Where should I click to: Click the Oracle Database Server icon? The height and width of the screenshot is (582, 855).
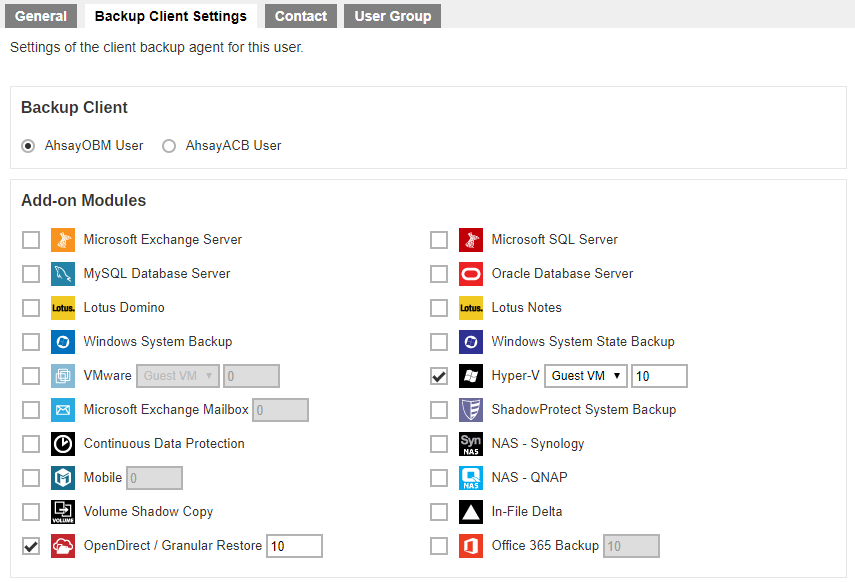point(470,273)
